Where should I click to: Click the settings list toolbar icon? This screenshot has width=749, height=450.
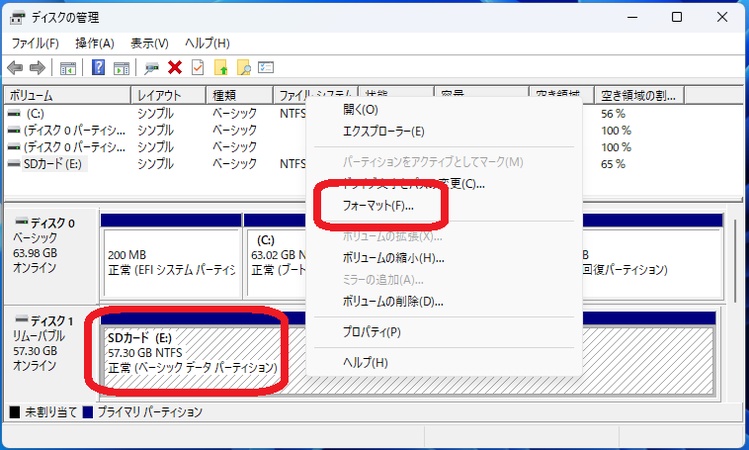266,67
